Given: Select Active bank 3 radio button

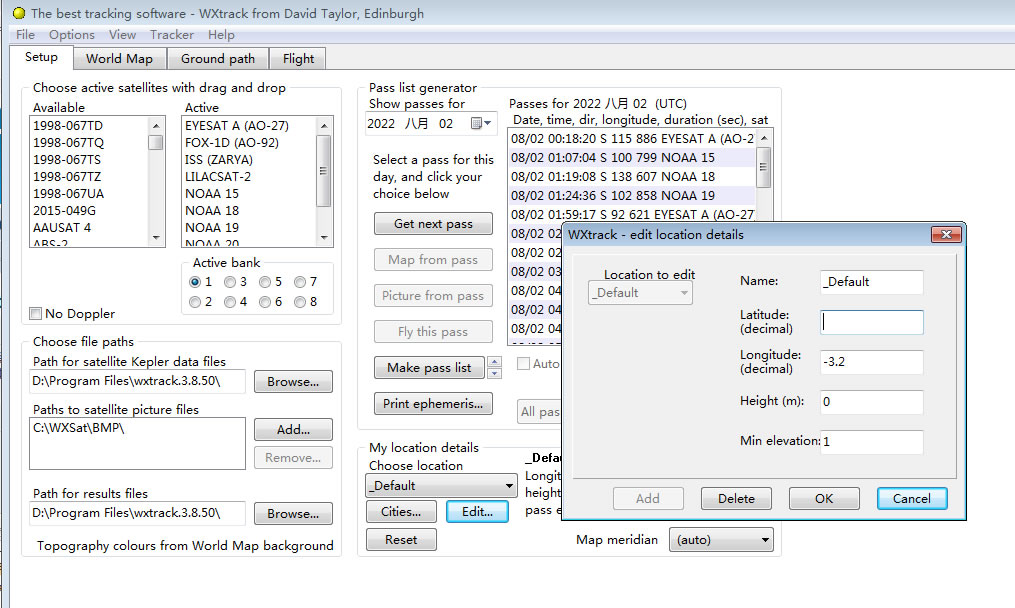Looking at the screenshot, I should coord(230,282).
